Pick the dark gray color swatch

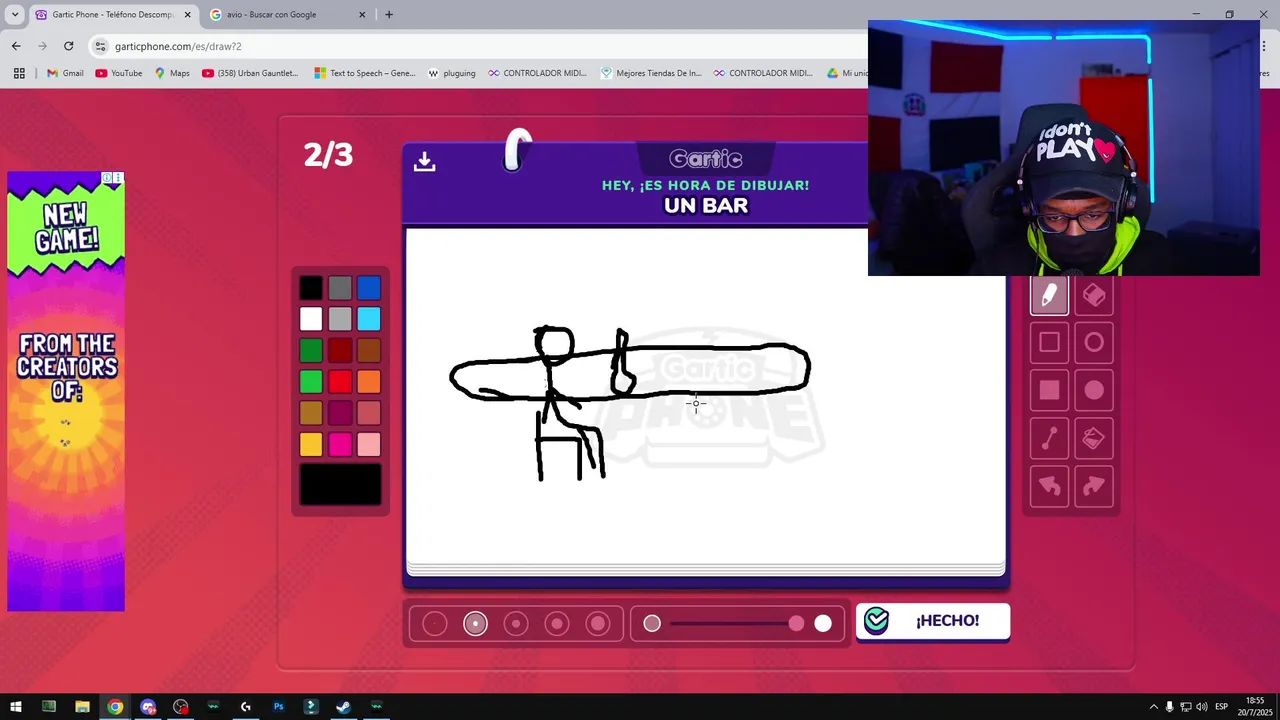coord(340,288)
